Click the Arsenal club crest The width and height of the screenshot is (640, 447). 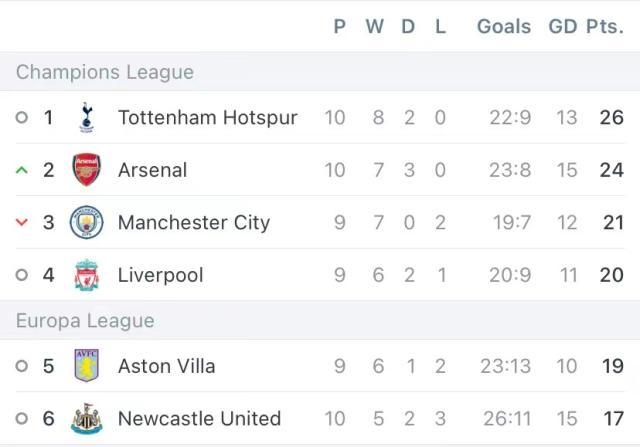tap(87, 170)
